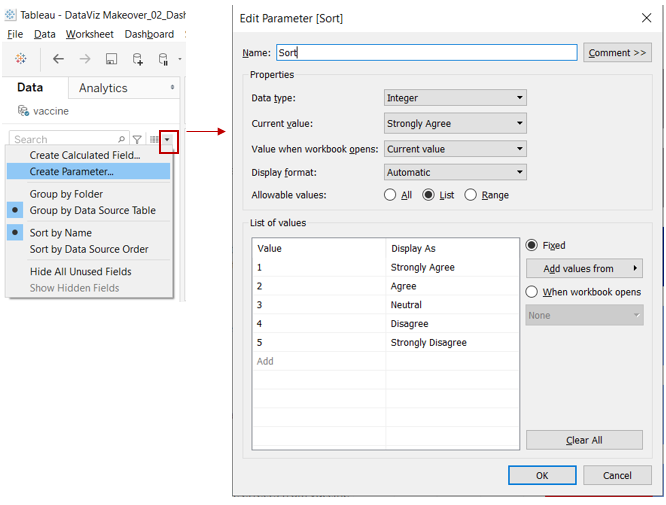Click the New Data Source icon
This screenshot has width=666, height=505.
pos(137,59)
